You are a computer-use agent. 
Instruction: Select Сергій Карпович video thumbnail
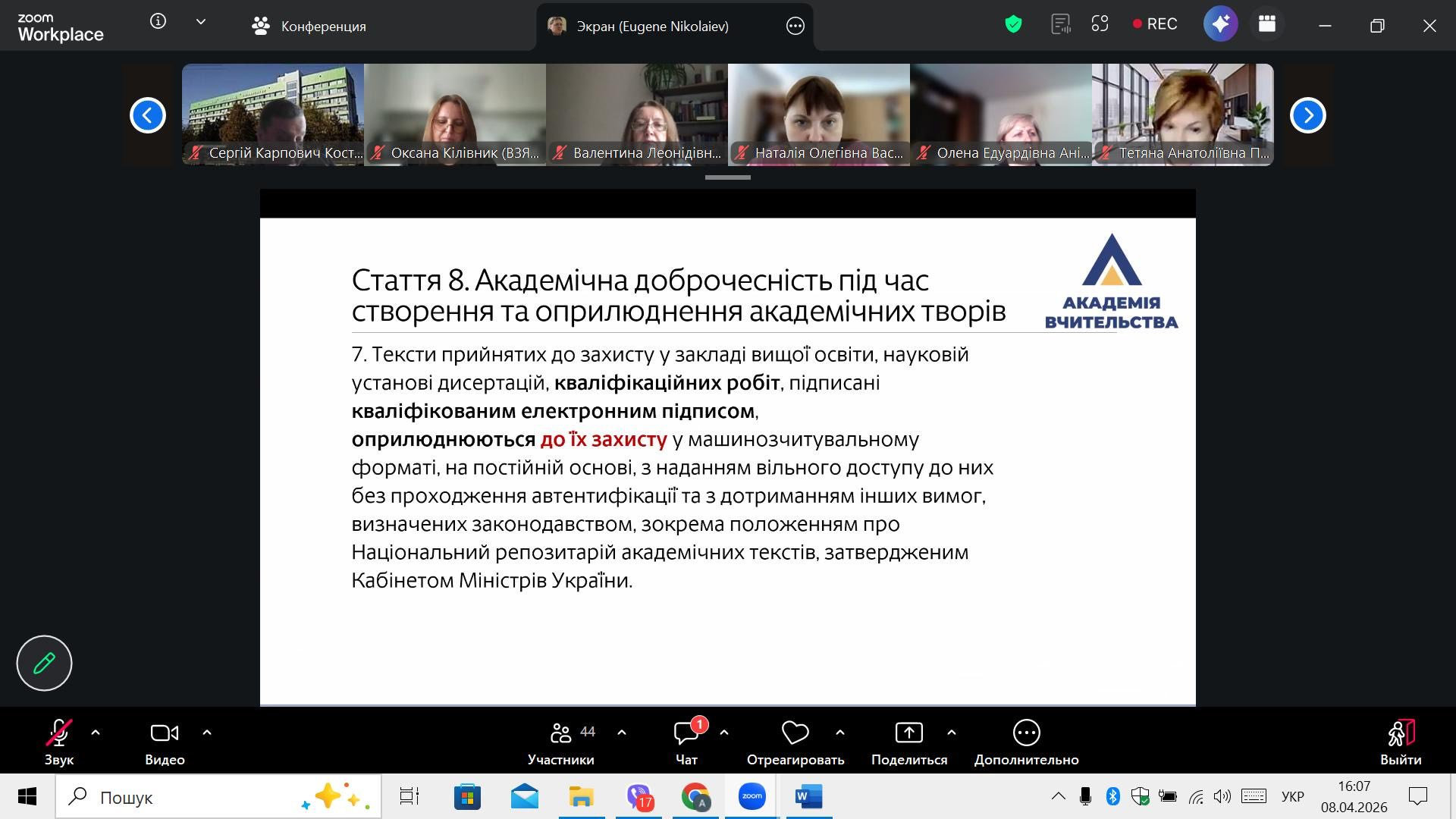click(x=273, y=115)
